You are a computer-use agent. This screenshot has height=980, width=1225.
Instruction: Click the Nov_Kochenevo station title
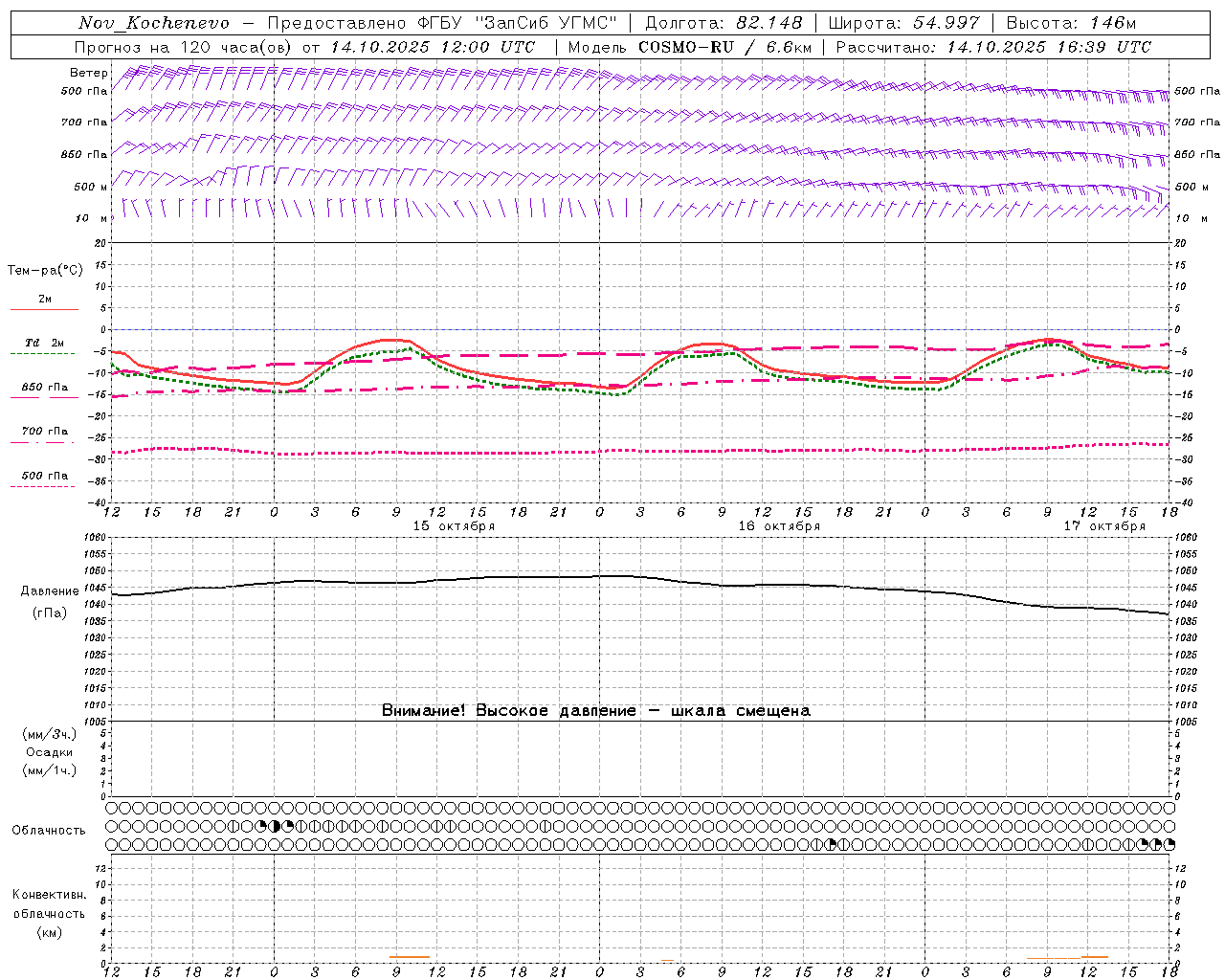(153, 23)
